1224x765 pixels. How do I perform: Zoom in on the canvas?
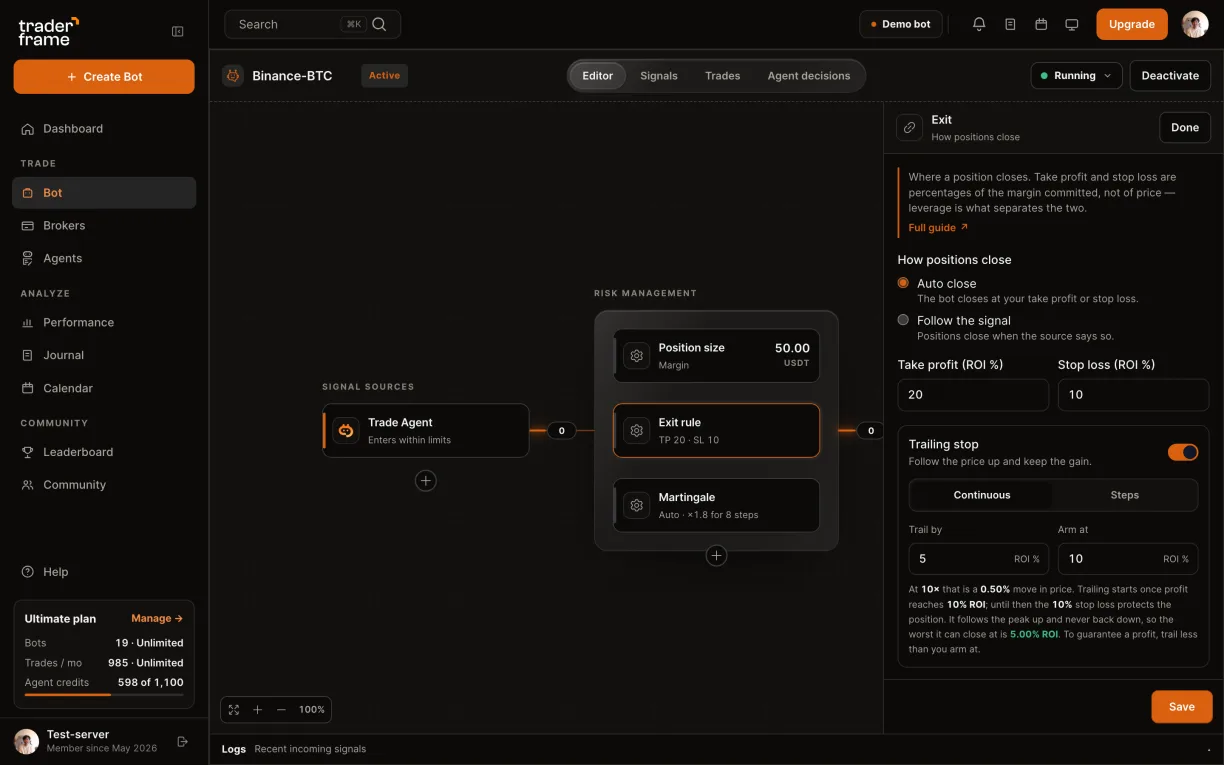257,710
